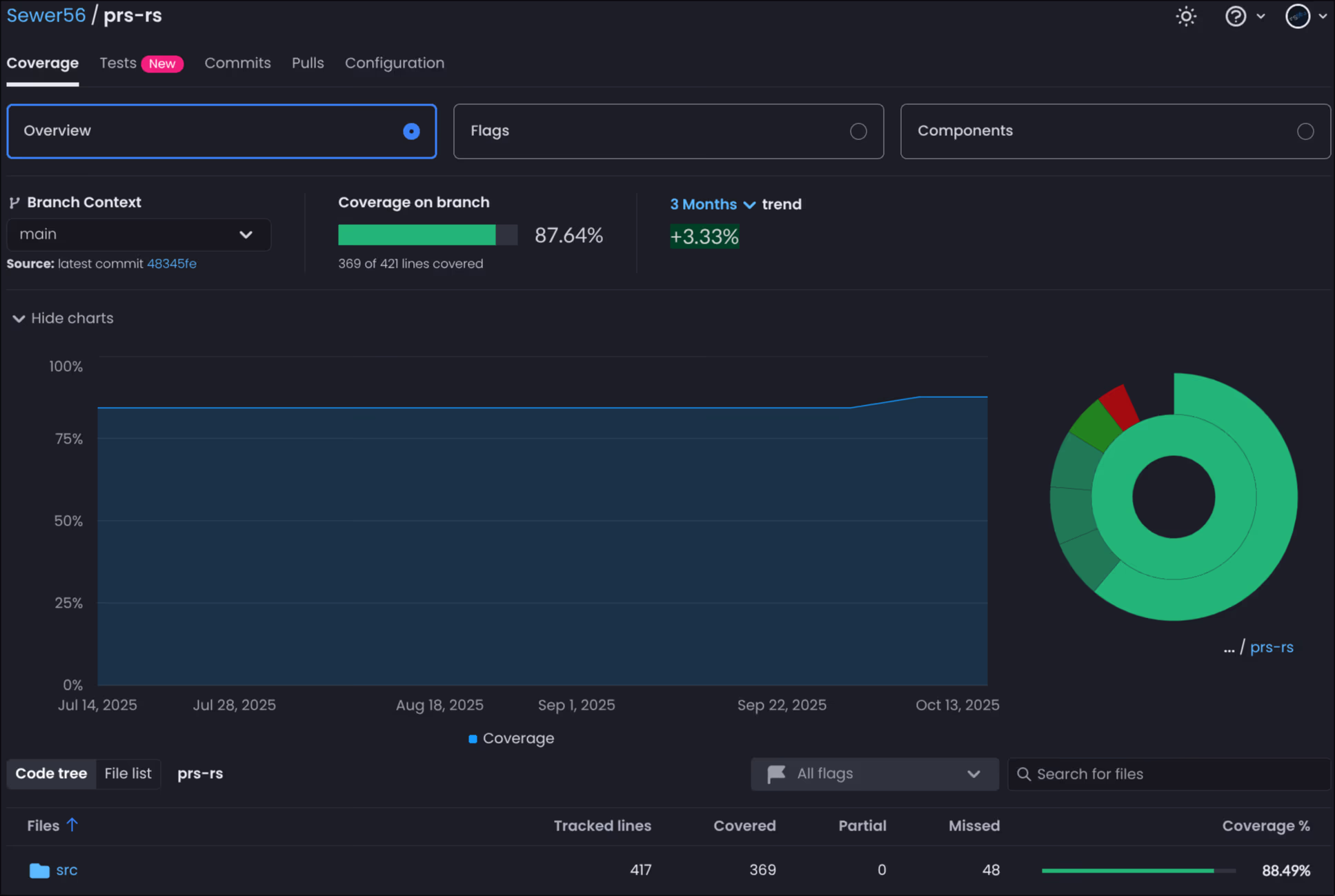The width and height of the screenshot is (1335, 896).
Task: Select the Components radio option
Action: point(1305,131)
